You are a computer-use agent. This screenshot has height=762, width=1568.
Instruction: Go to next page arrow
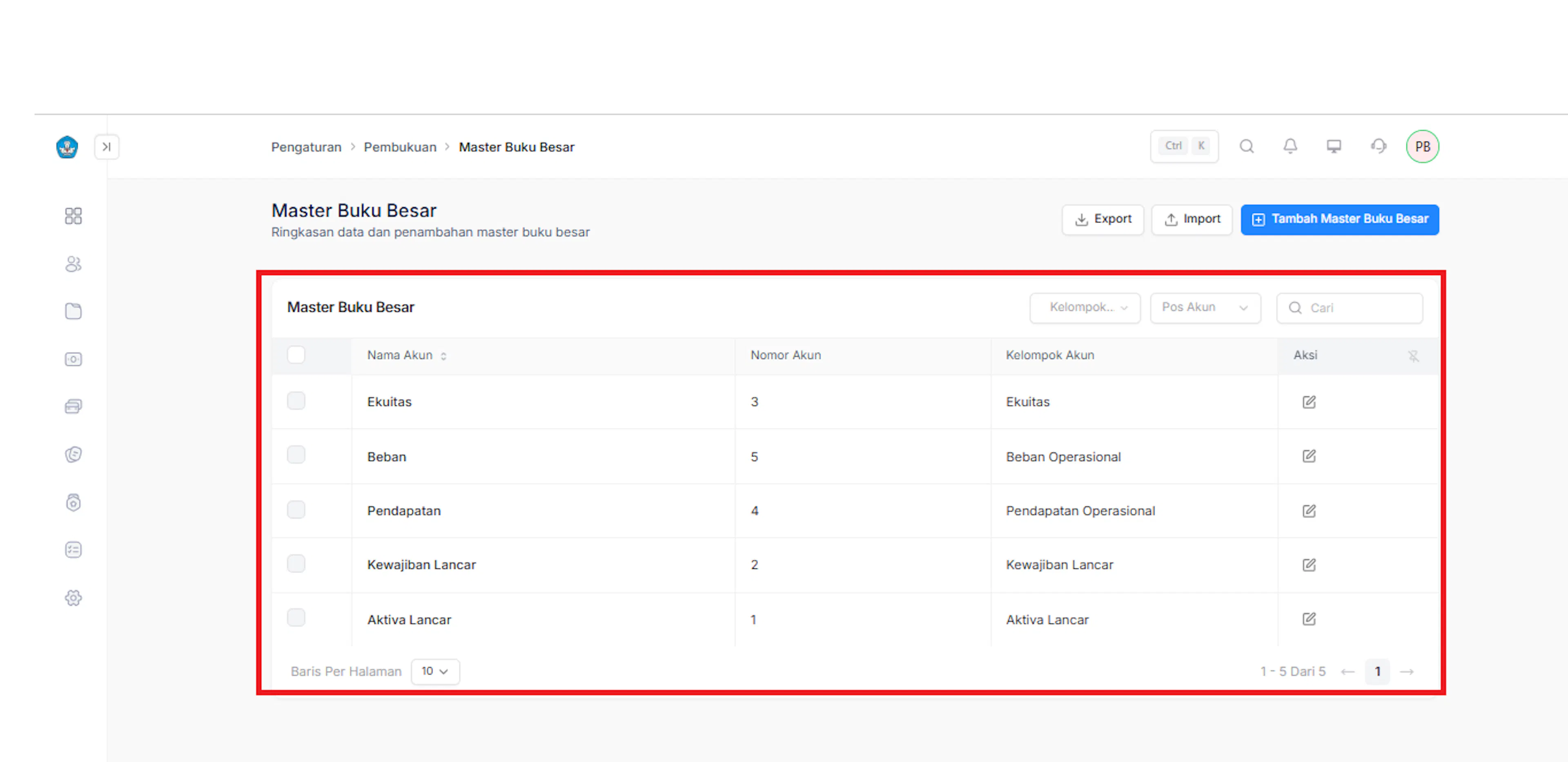[x=1407, y=671]
